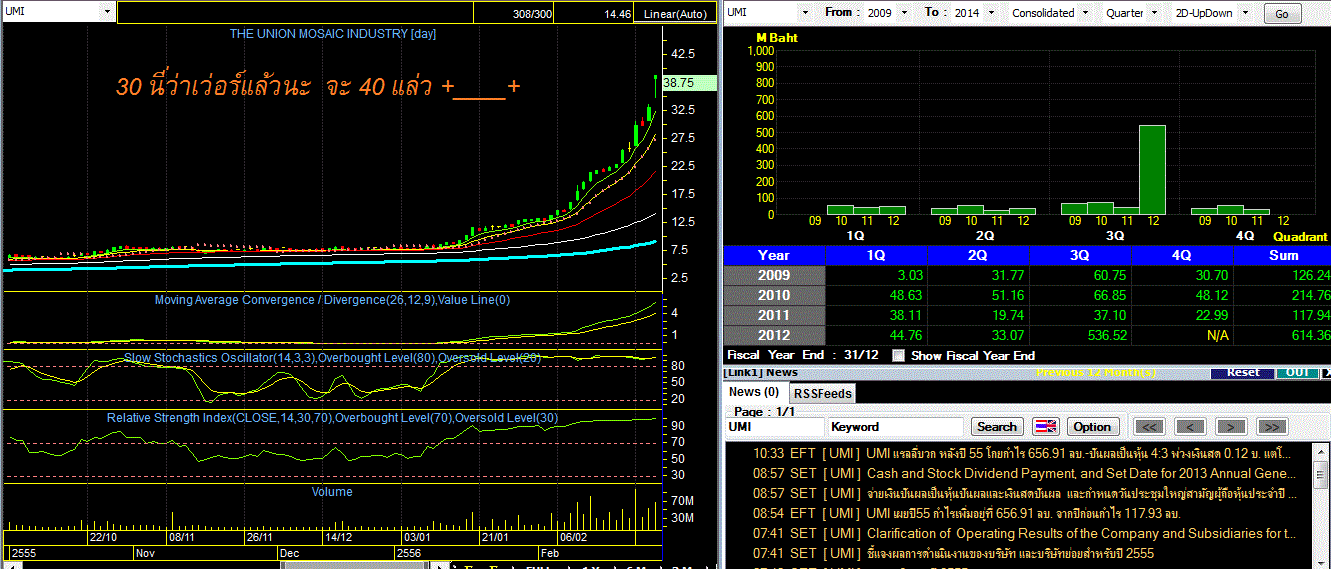Switch to the RSSFeeds tab
The width and height of the screenshot is (1331, 569).
pos(822,393)
